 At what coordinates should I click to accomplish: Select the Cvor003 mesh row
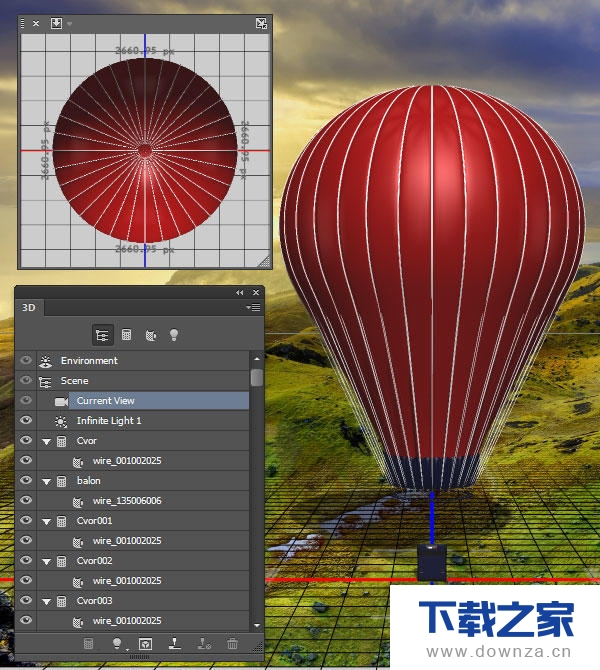tap(143, 601)
